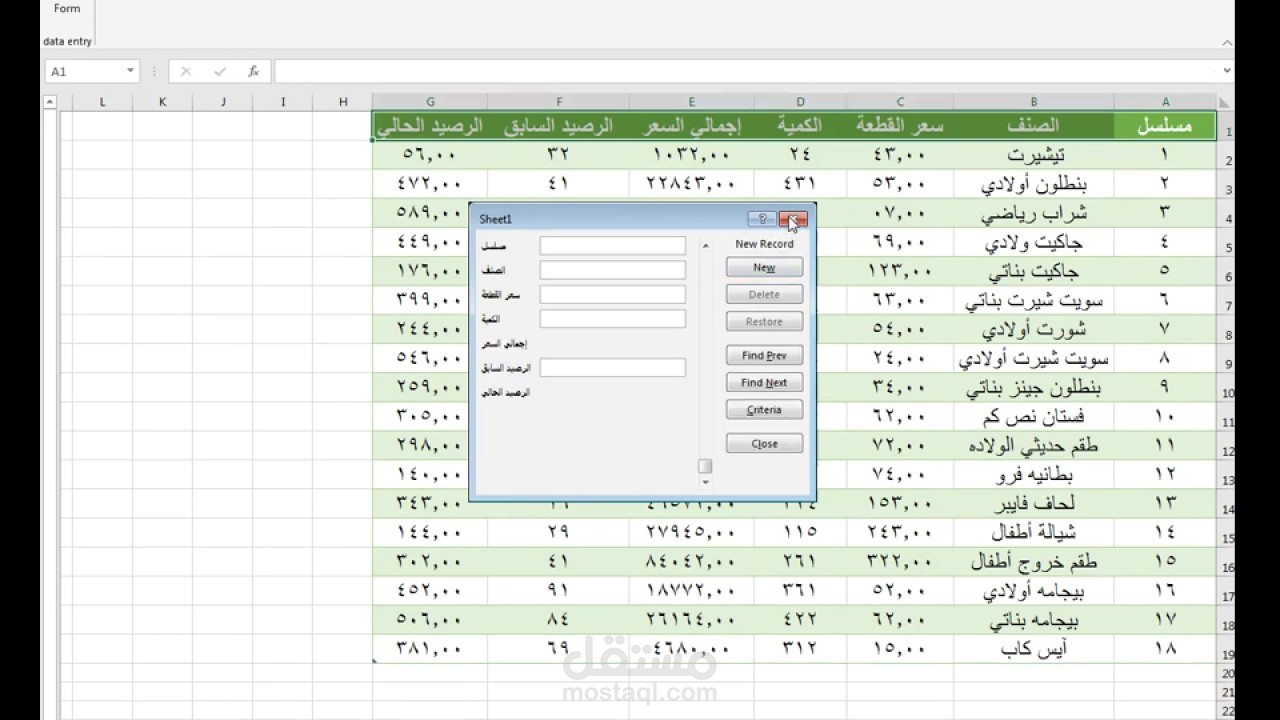The image size is (1280, 720).
Task: Click the total price cell in the بنطلون أولادي row
Action: point(692,184)
